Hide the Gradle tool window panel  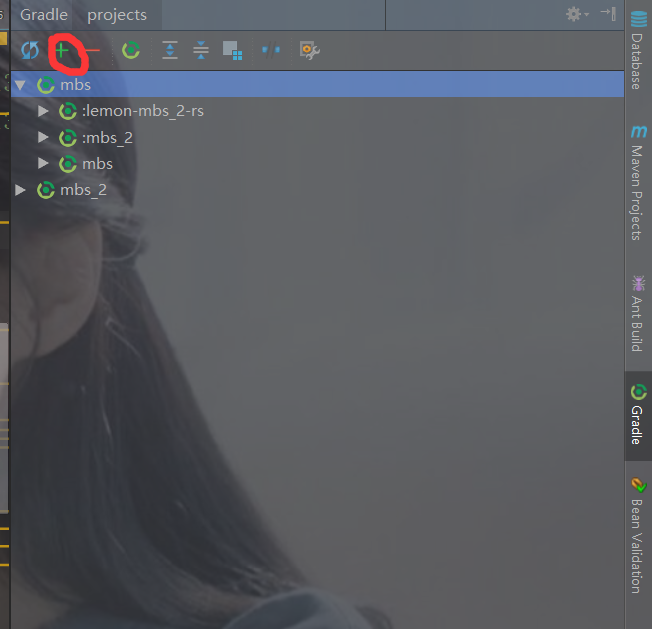click(608, 14)
